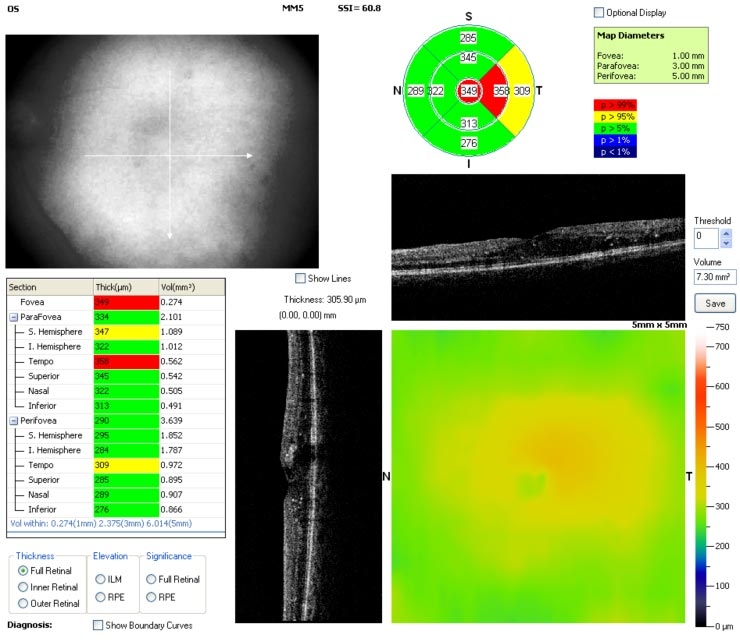
Task: Check the Show Lines checkbox
Action: click(301, 278)
